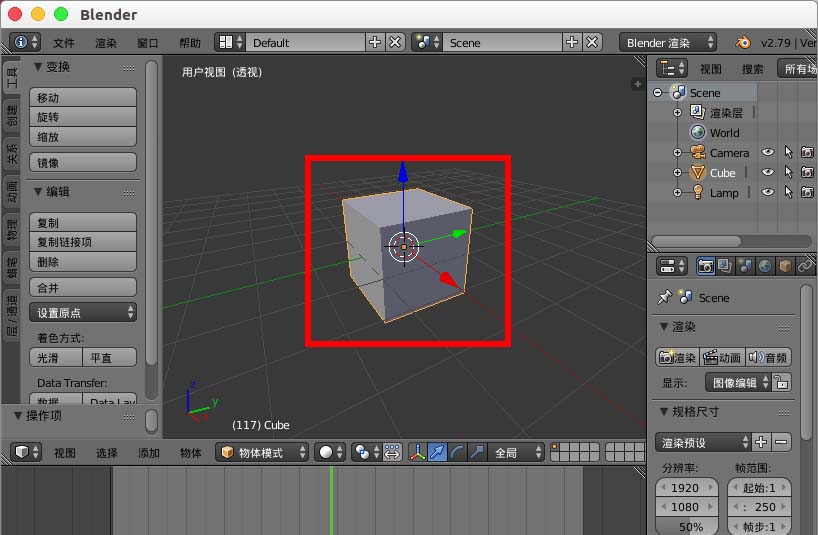Toggle Camera renderability camera icon
This screenshot has height=535, width=818.
click(x=808, y=152)
